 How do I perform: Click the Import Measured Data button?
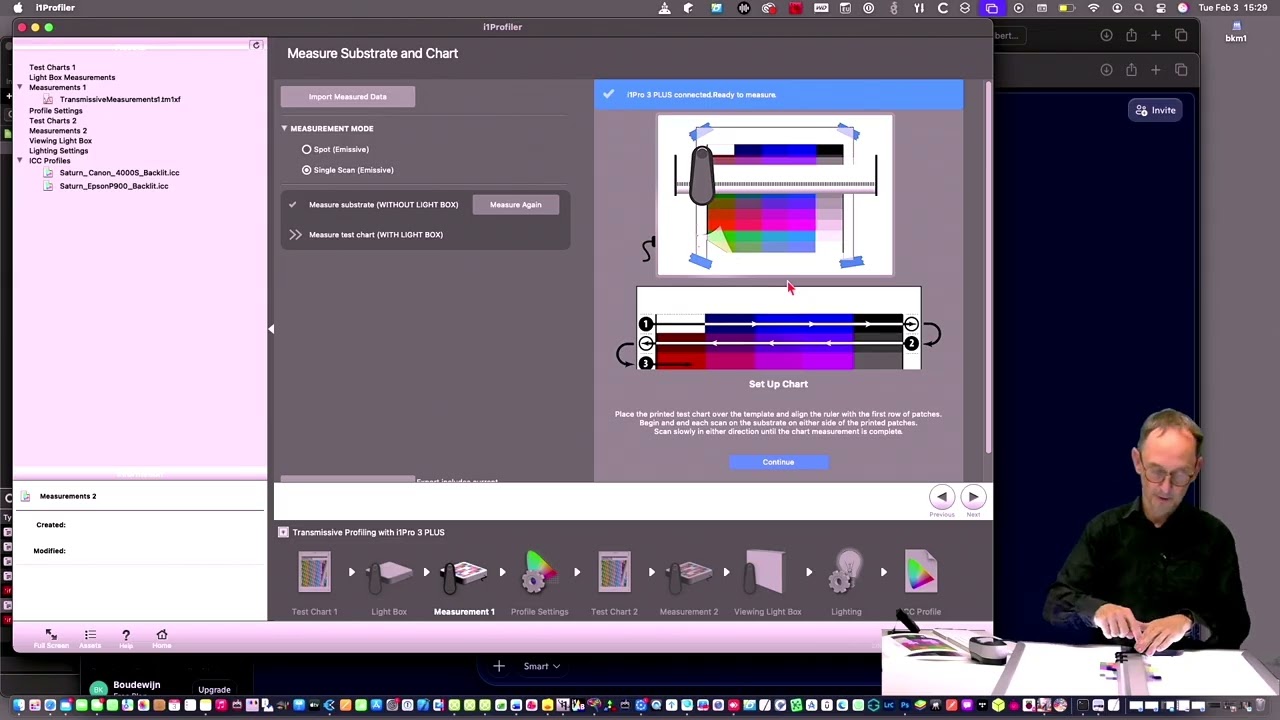(348, 97)
